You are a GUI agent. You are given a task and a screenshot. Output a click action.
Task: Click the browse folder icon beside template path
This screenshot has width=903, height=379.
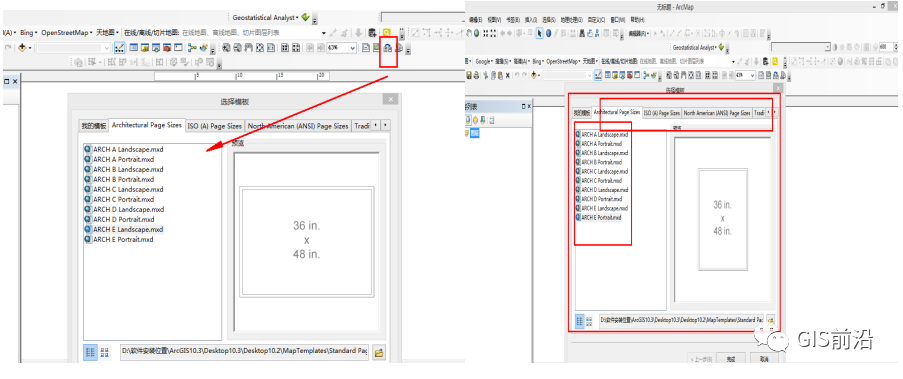(x=378, y=352)
